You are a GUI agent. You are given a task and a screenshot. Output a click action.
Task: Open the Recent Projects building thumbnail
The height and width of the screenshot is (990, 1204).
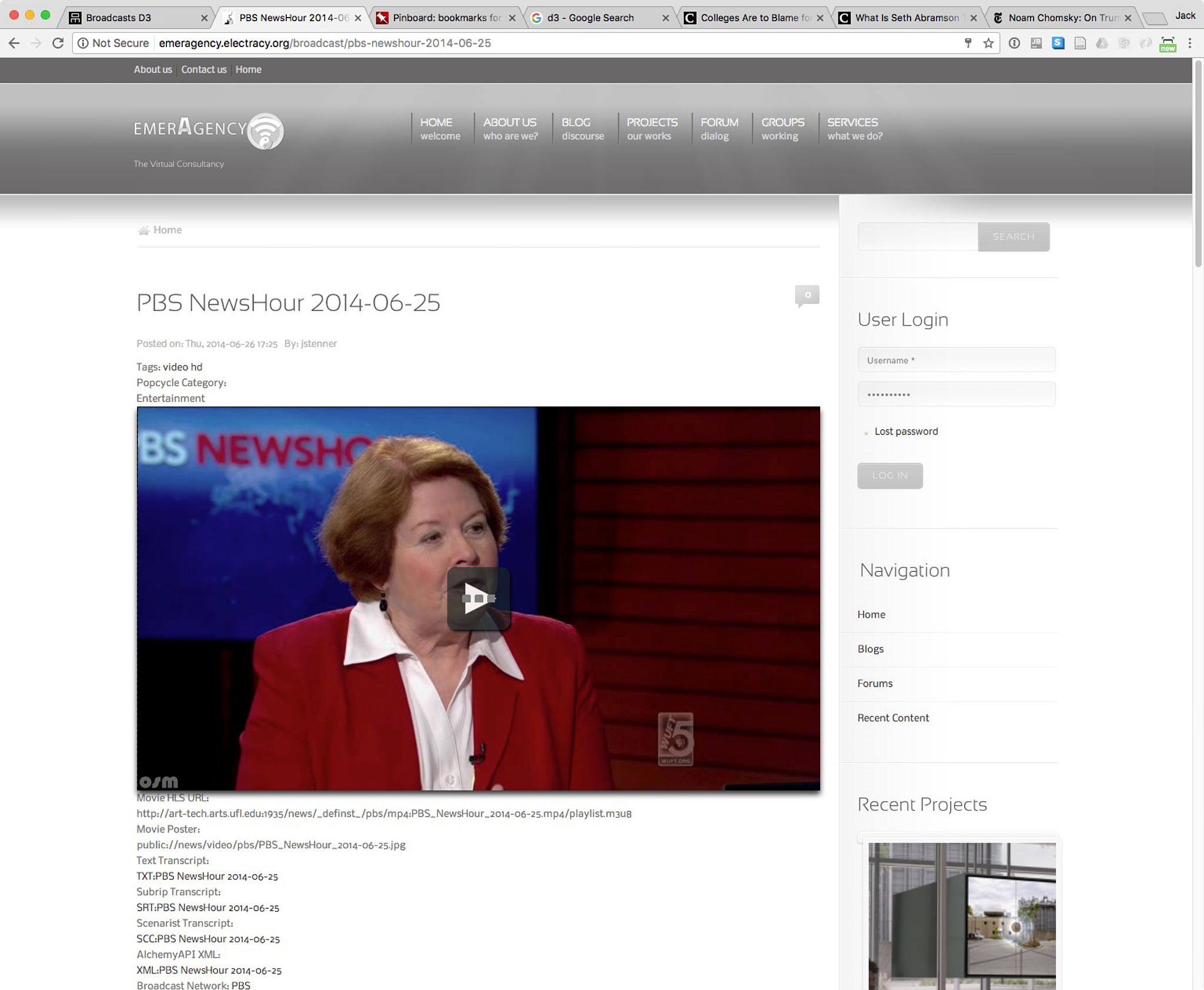pos(961,915)
